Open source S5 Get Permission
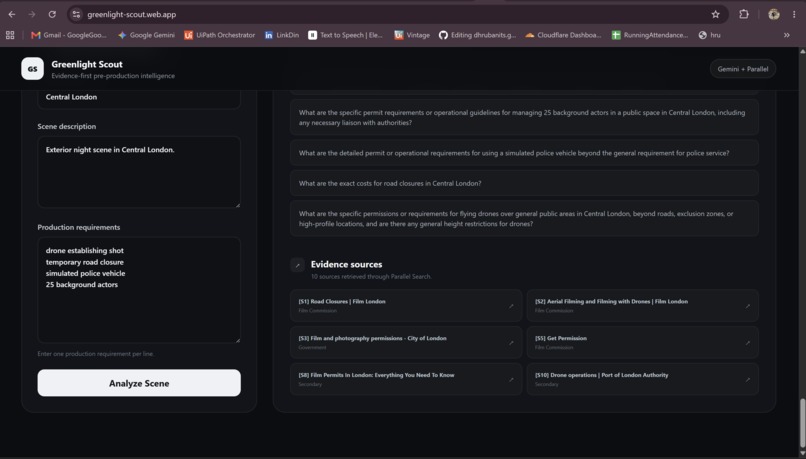 tap(643, 342)
